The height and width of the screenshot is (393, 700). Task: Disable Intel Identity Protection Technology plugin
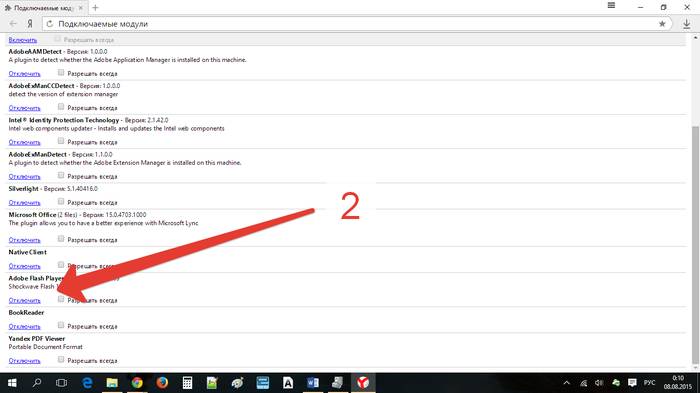click(x=25, y=142)
